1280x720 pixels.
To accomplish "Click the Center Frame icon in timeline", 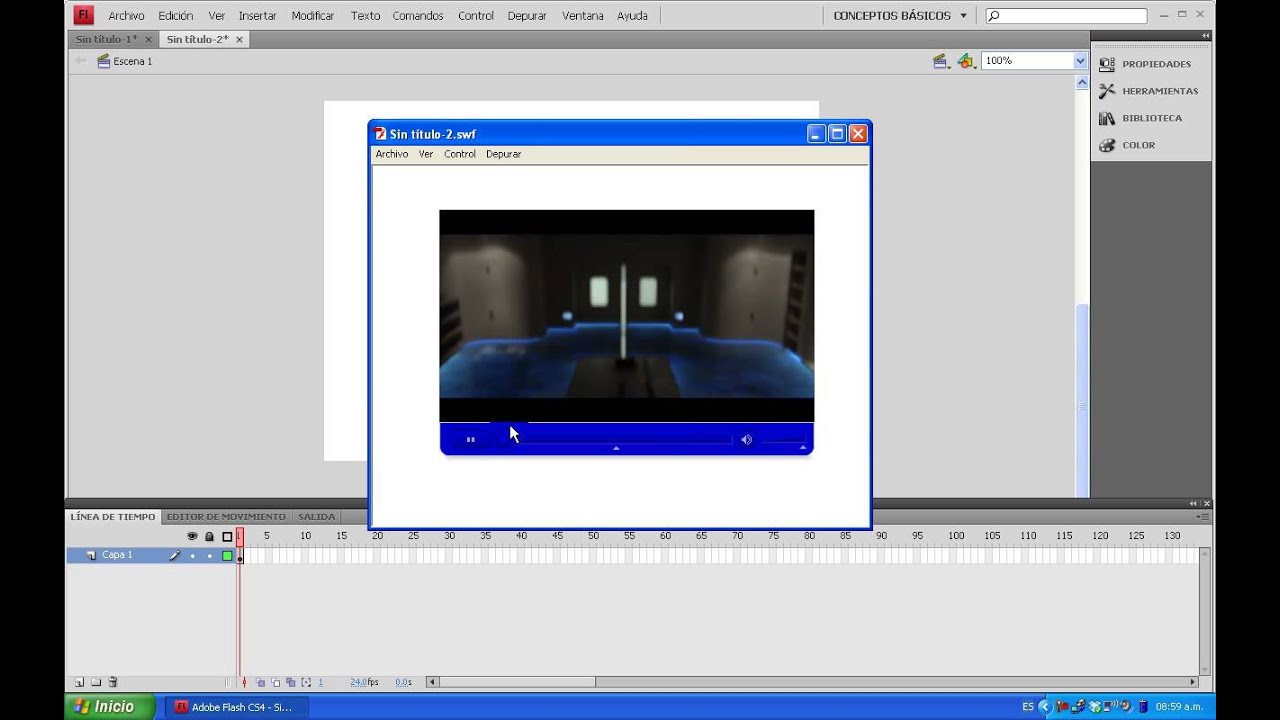I will pos(245,682).
